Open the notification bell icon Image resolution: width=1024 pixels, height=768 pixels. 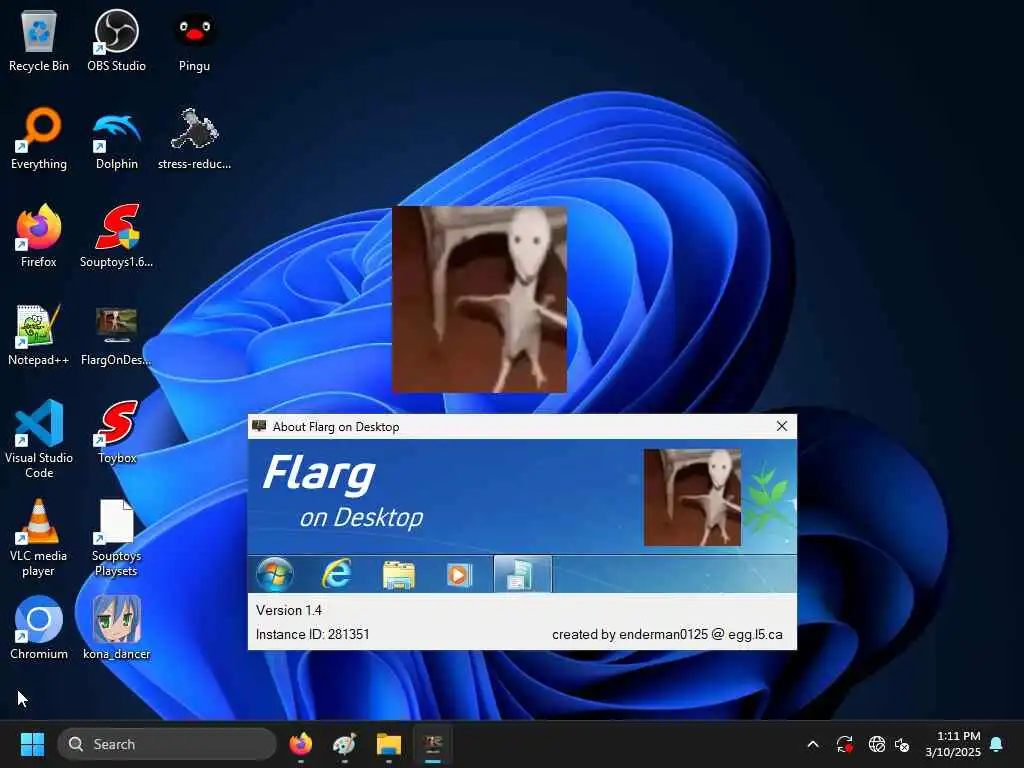click(997, 744)
